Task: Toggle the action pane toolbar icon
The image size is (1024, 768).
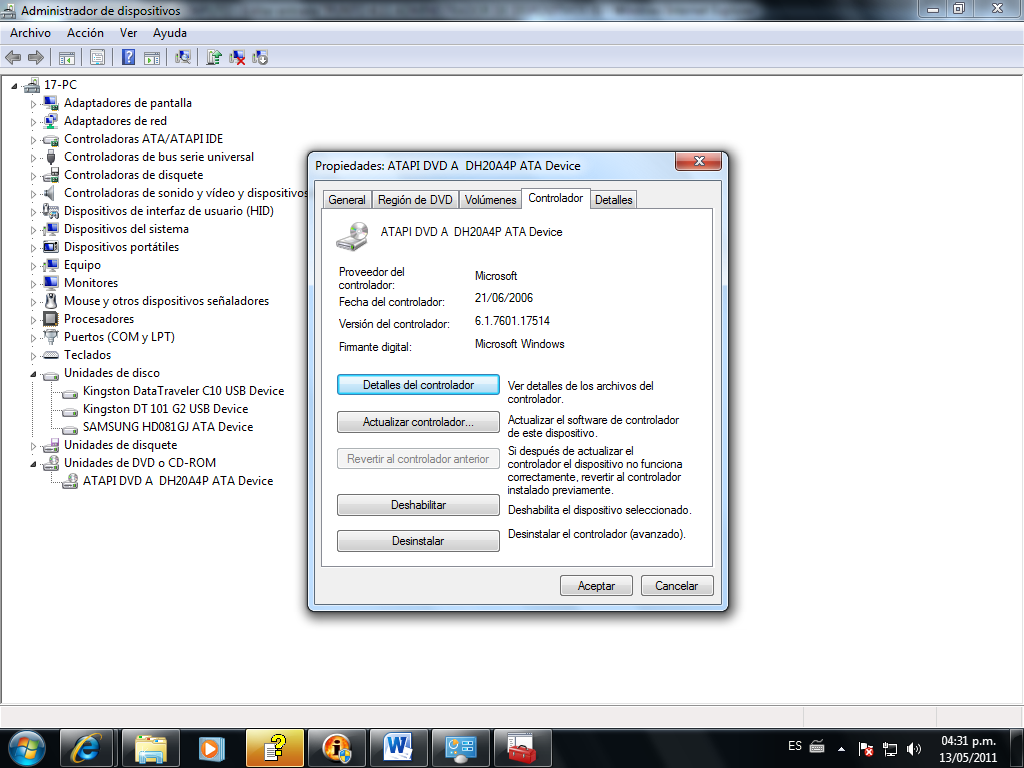Action: [152, 57]
